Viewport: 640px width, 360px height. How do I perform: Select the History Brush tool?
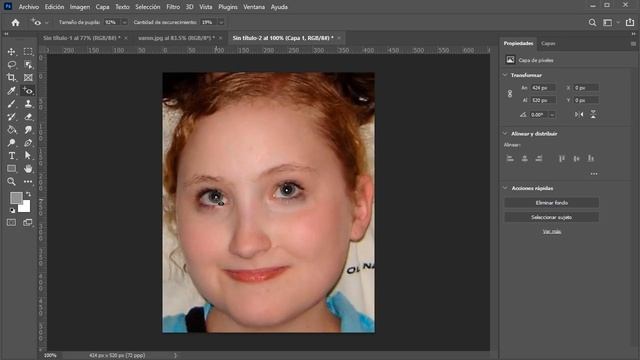tap(11, 117)
